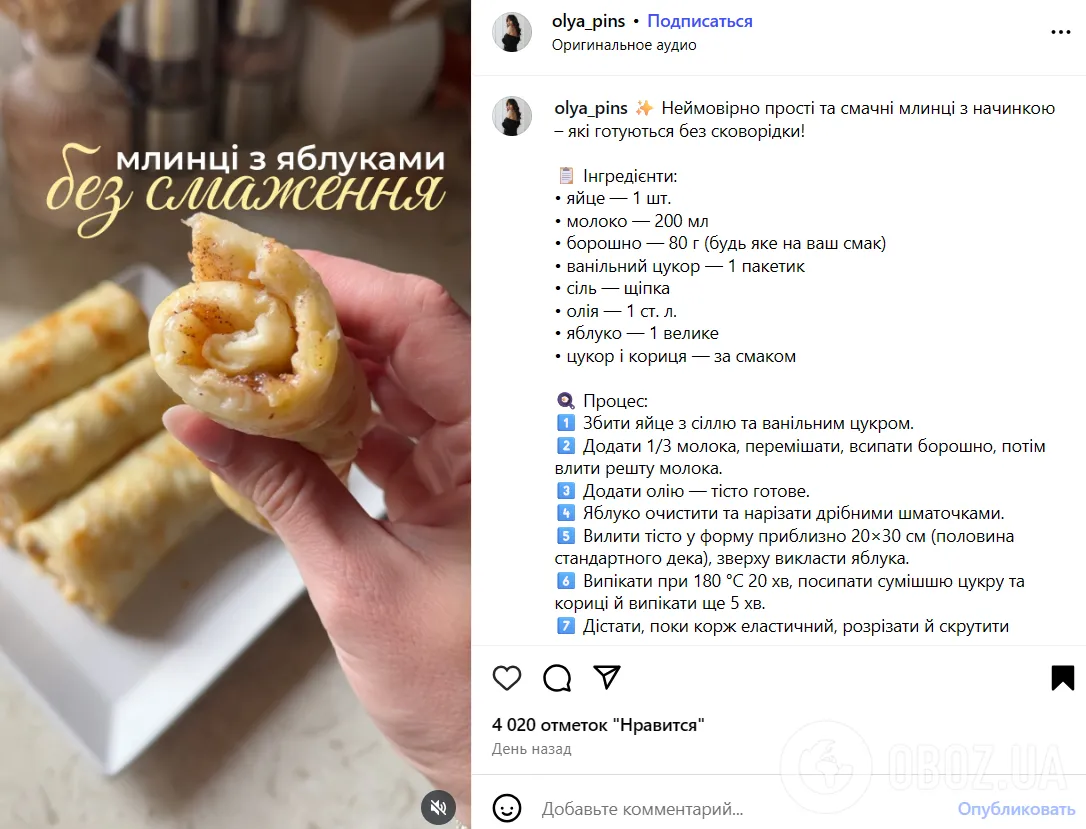Open the three-dots more options menu
The height and width of the screenshot is (829, 1086).
[x=1060, y=32]
